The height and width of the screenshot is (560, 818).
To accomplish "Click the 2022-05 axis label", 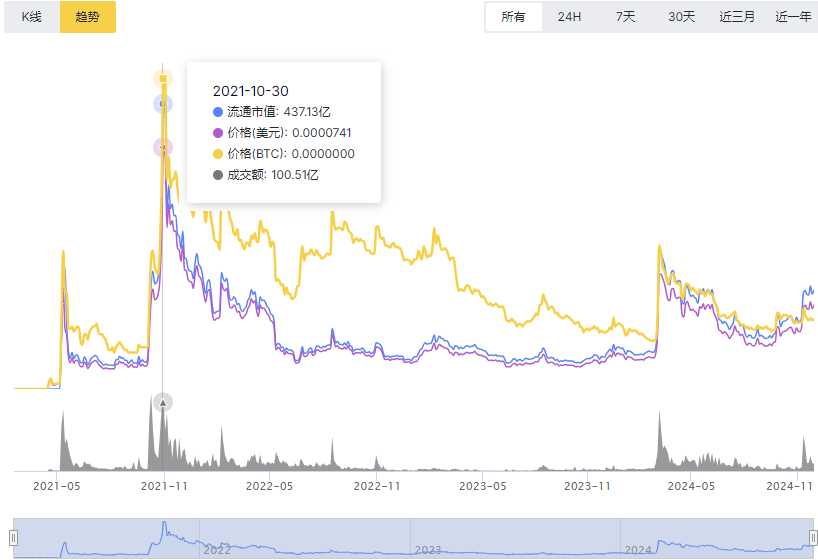I will click(269, 486).
